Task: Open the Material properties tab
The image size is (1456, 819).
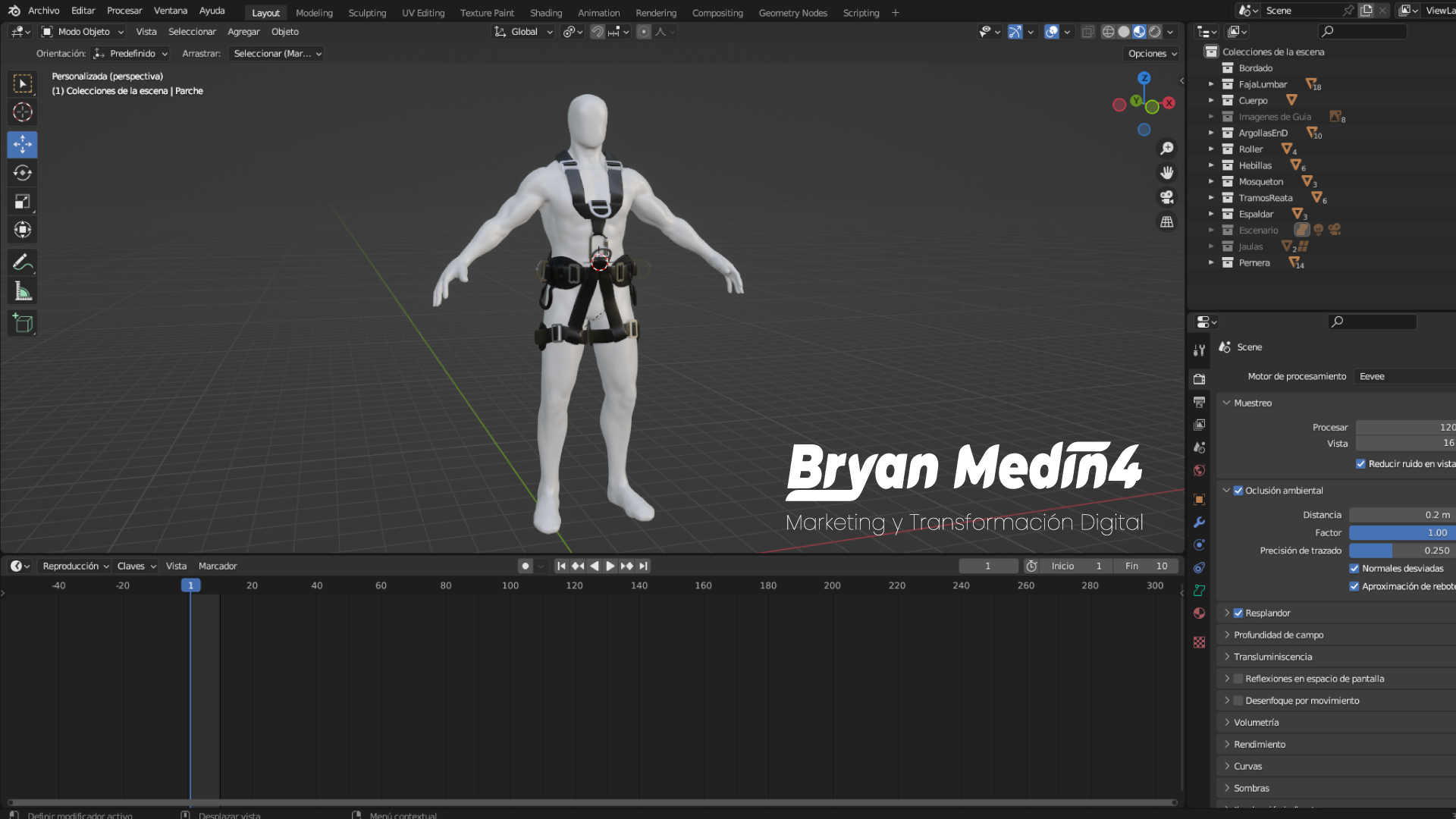Action: point(1199,613)
